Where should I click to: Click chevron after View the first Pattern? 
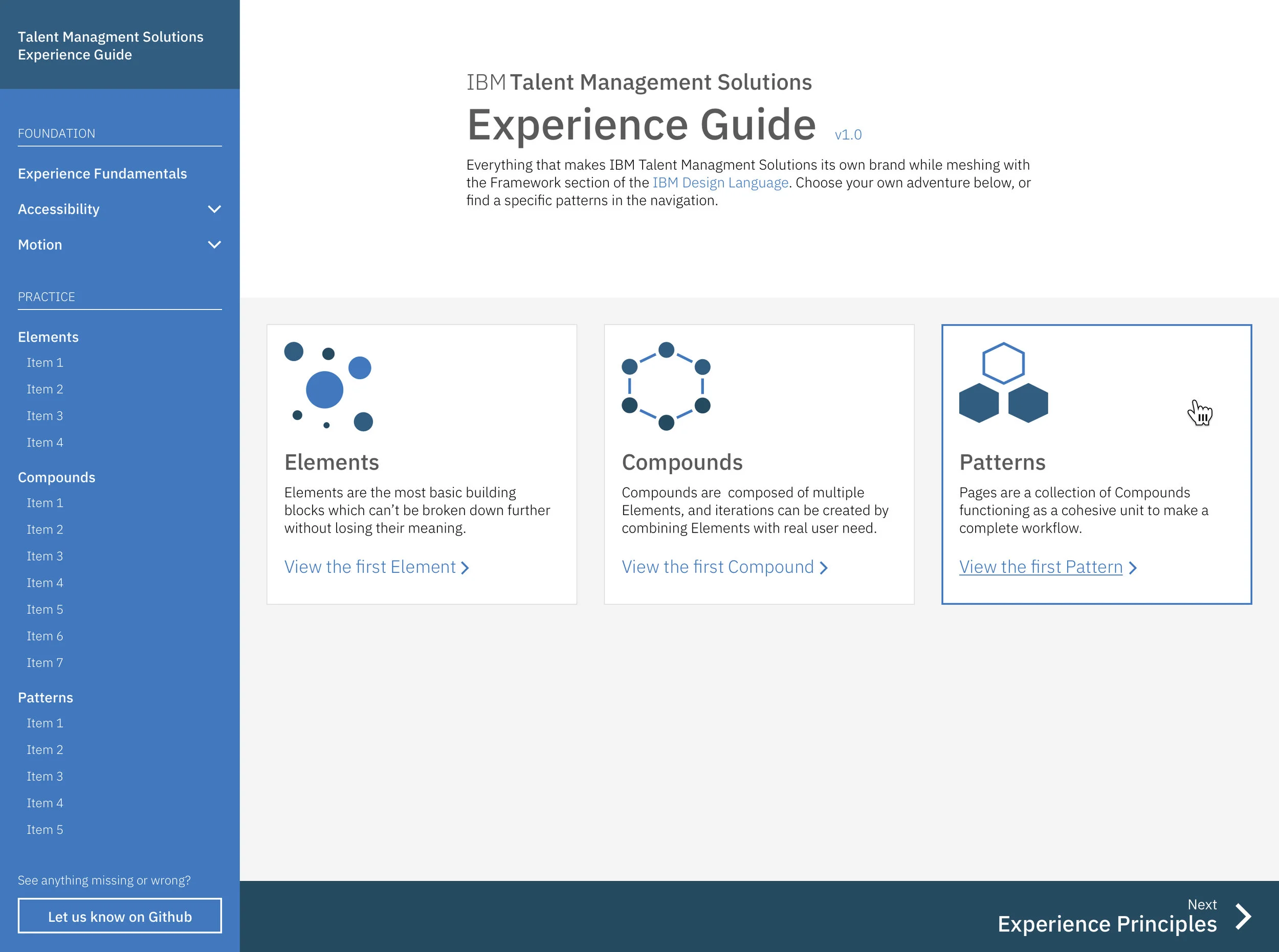[x=1133, y=568]
